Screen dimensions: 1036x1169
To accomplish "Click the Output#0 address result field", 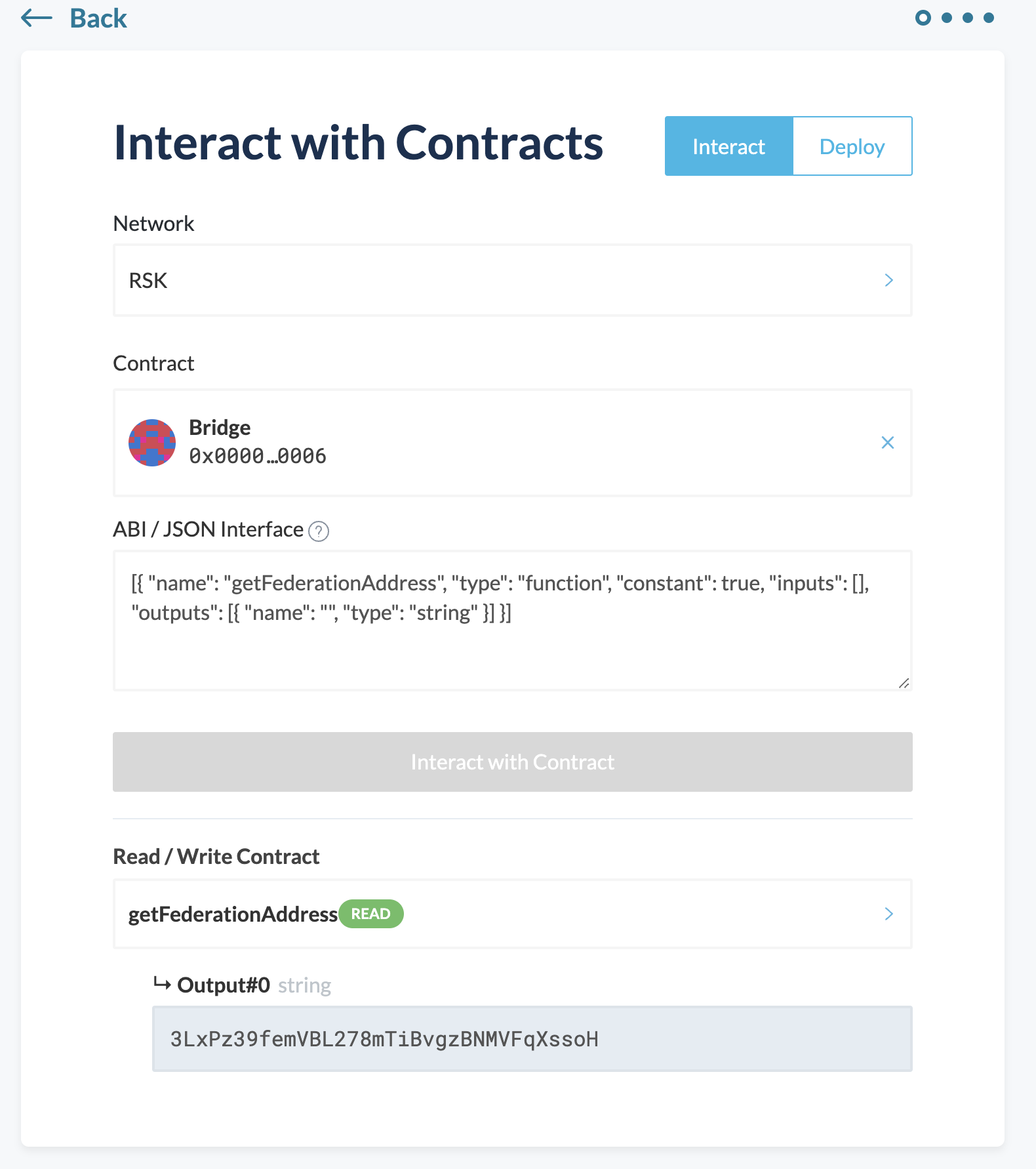I will point(531,1038).
